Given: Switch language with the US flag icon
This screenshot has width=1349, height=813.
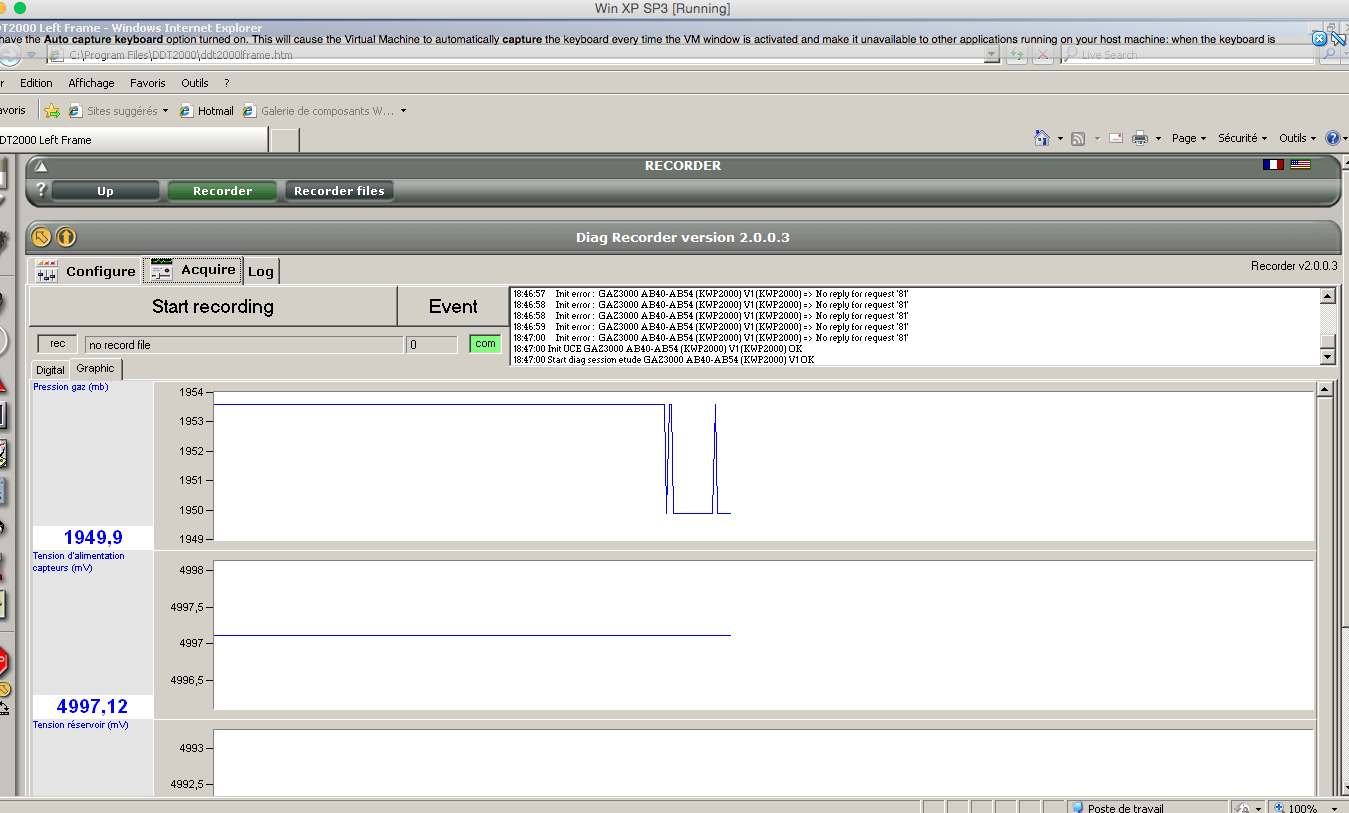Looking at the screenshot, I should [x=1300, y=165].
